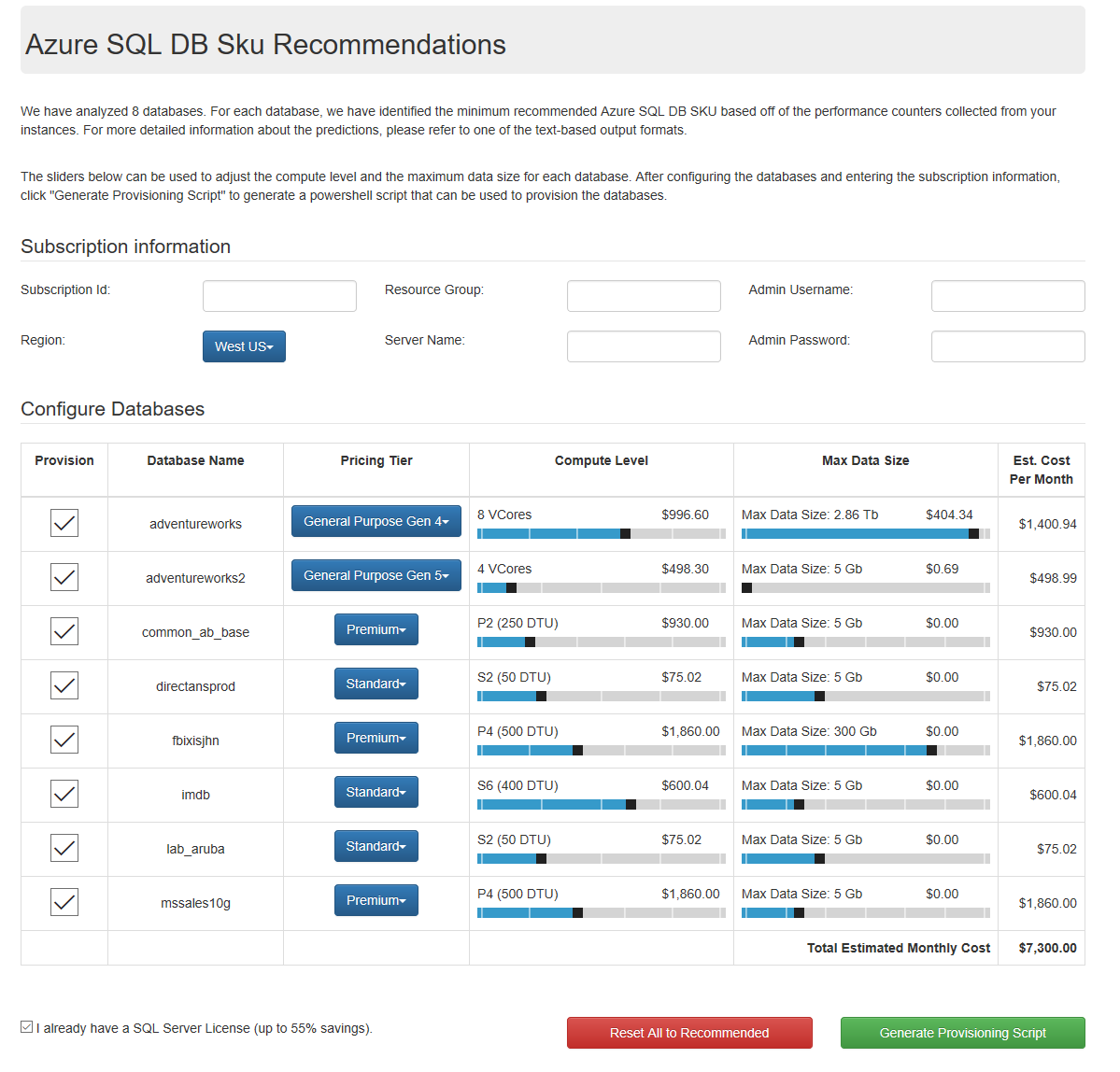Click the Admin Password field
1120x1072 pixels.
coord(1007,346)
